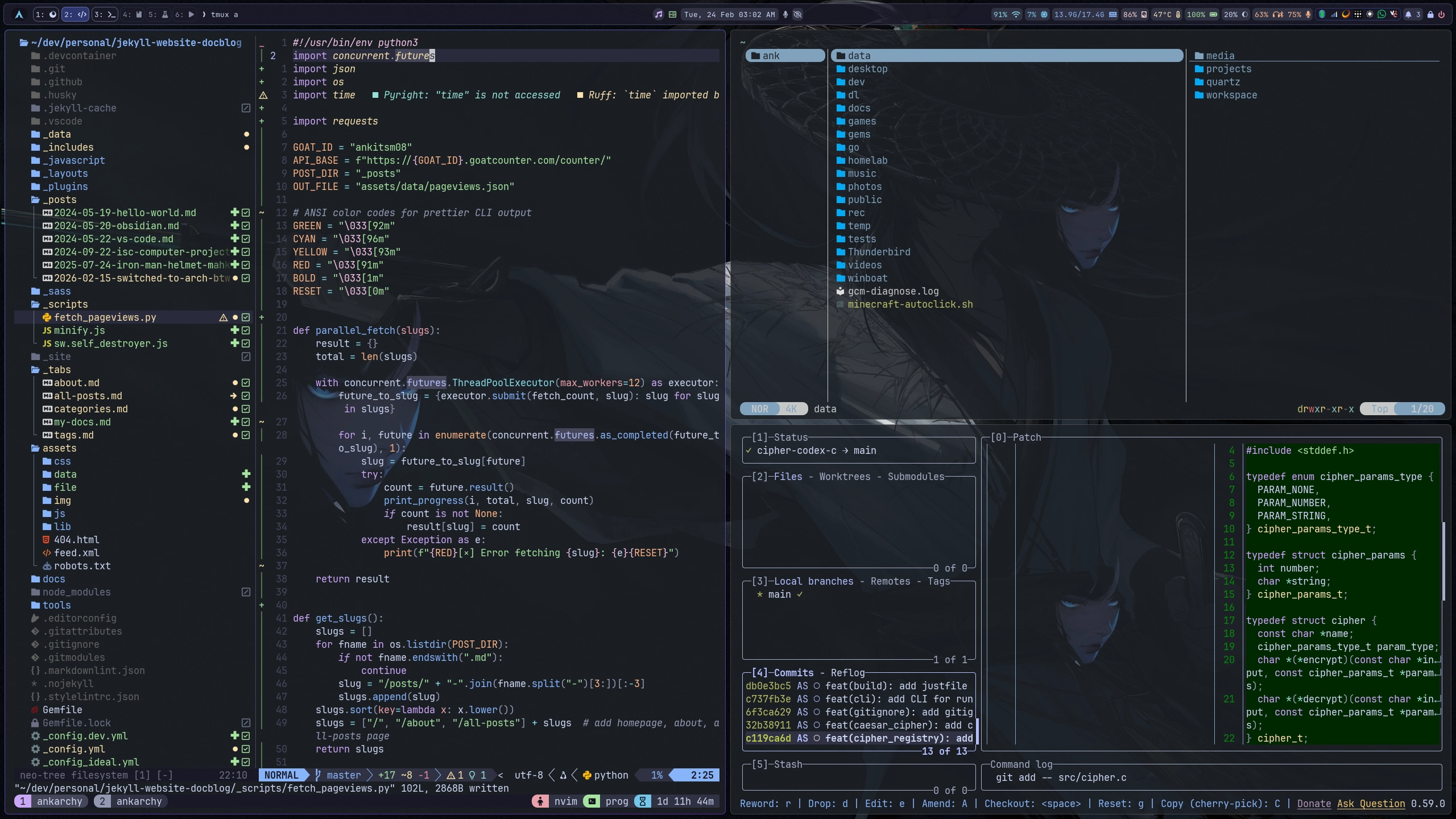Switch to the Reflog tab in lazygit

click(847, 673)
